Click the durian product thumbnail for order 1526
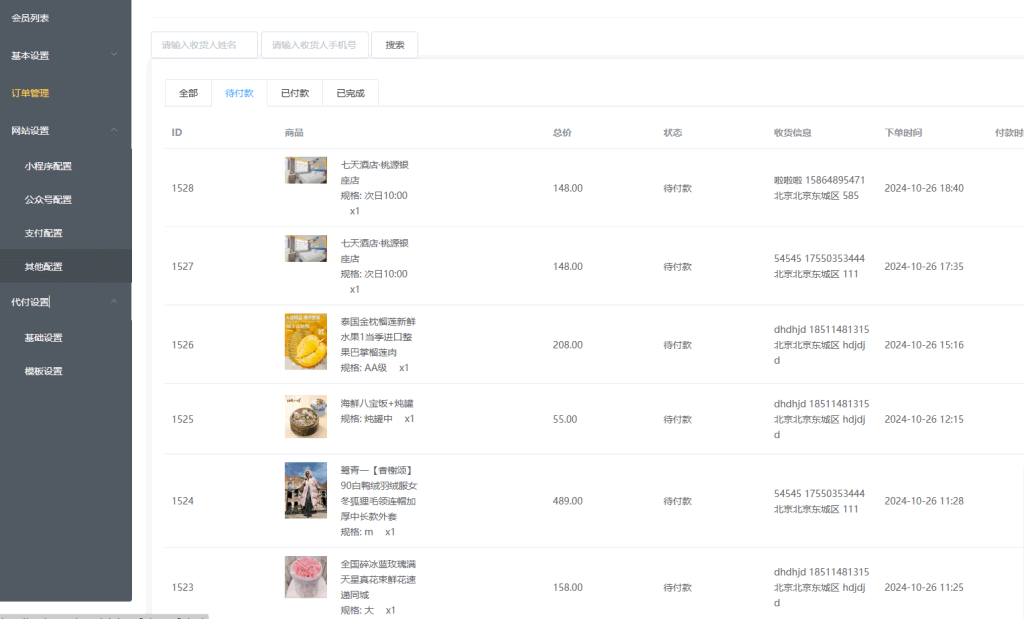The height and width of the screenshot is (619, 1024). pyautogui.click(x=305, y=342)
